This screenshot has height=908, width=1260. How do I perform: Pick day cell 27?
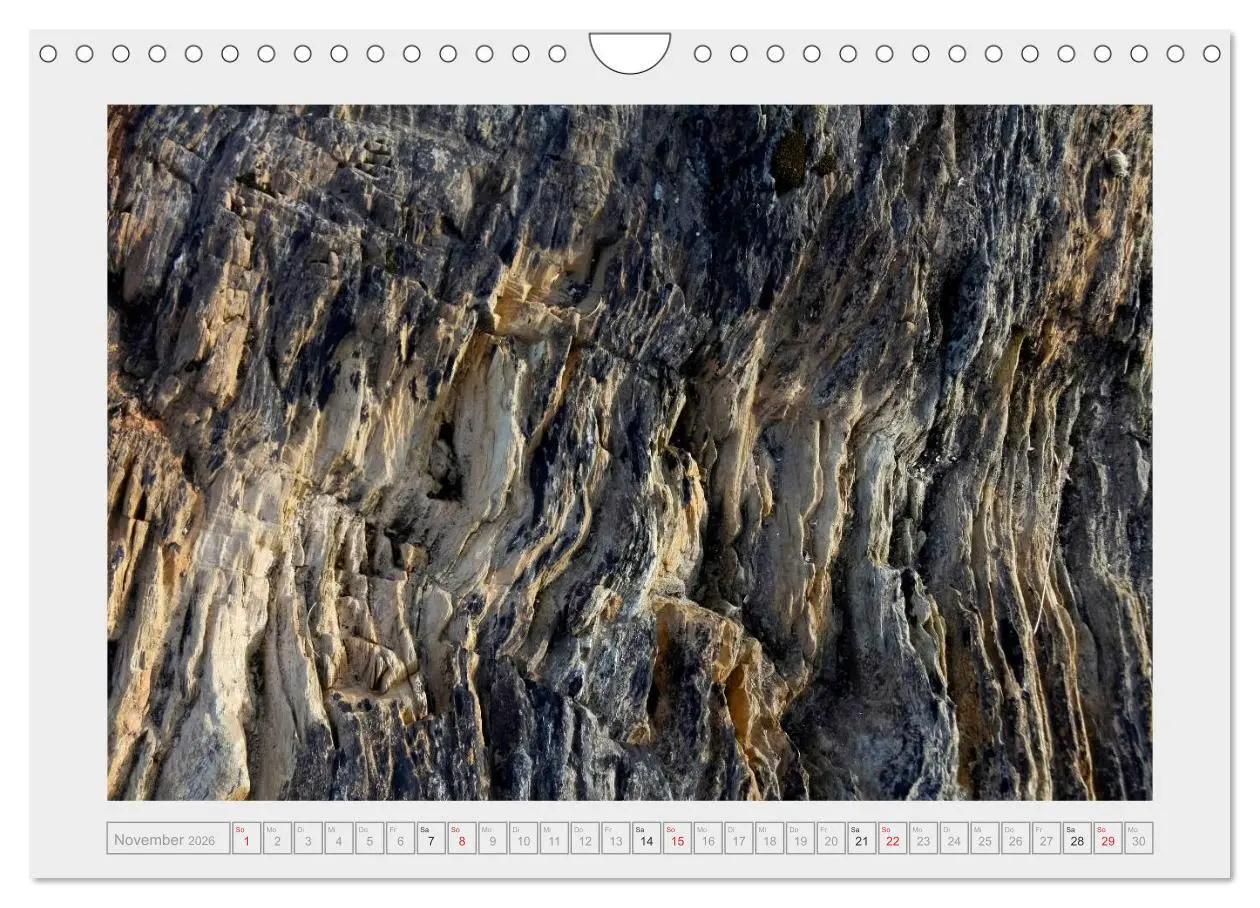click(1047, 838)
